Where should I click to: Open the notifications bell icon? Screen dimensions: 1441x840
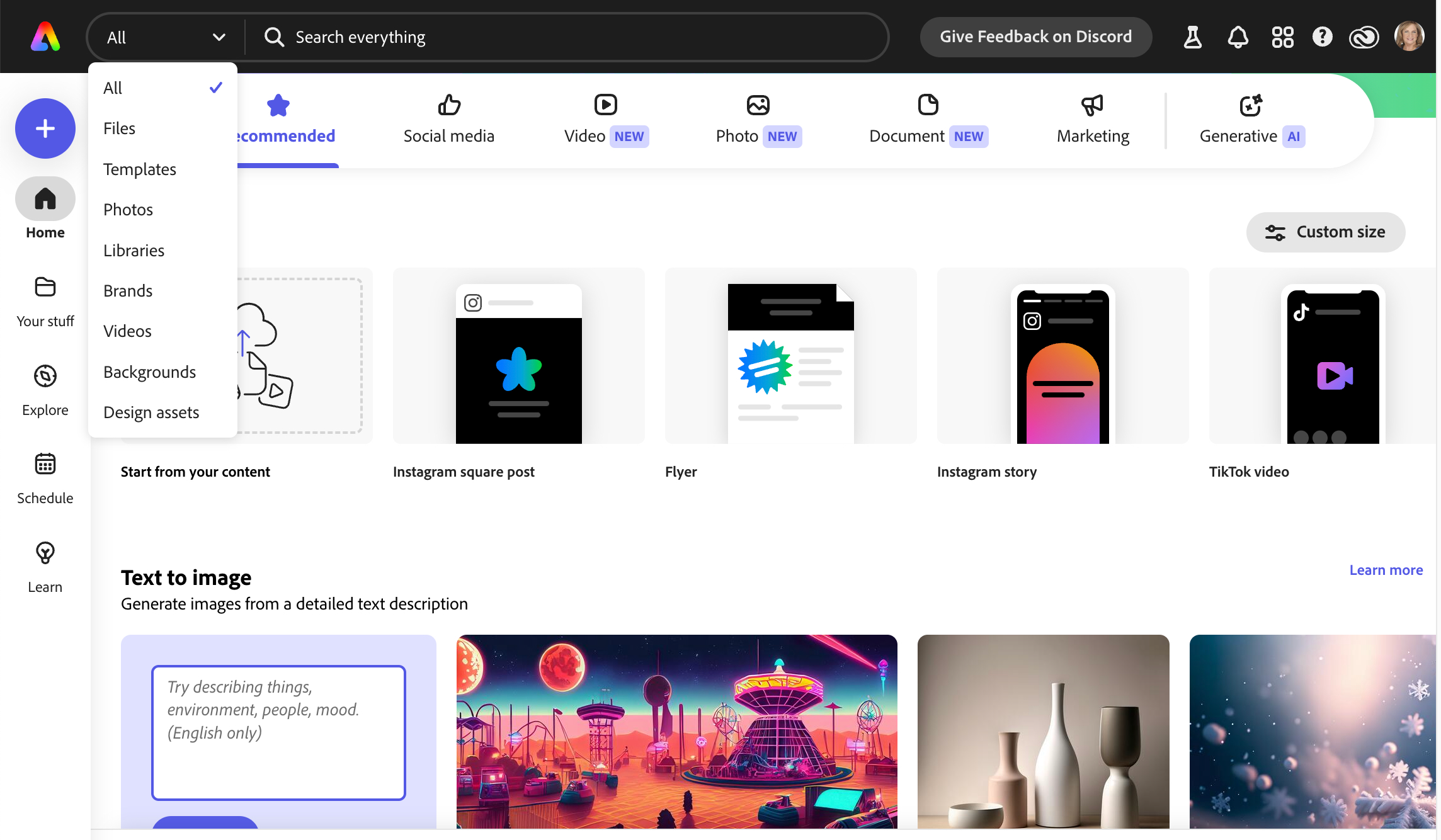[x=1238, y=37]
